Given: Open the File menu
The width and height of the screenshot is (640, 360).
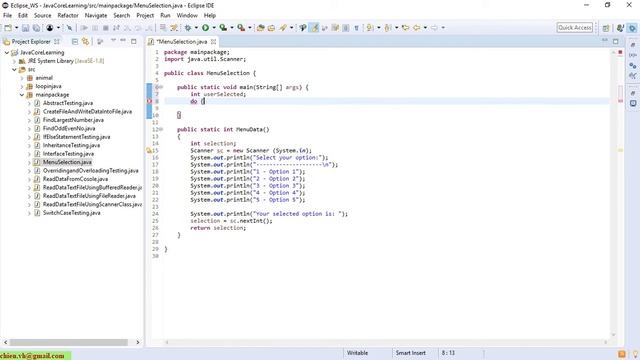Looking at the screenshot, I should [7, 16].
